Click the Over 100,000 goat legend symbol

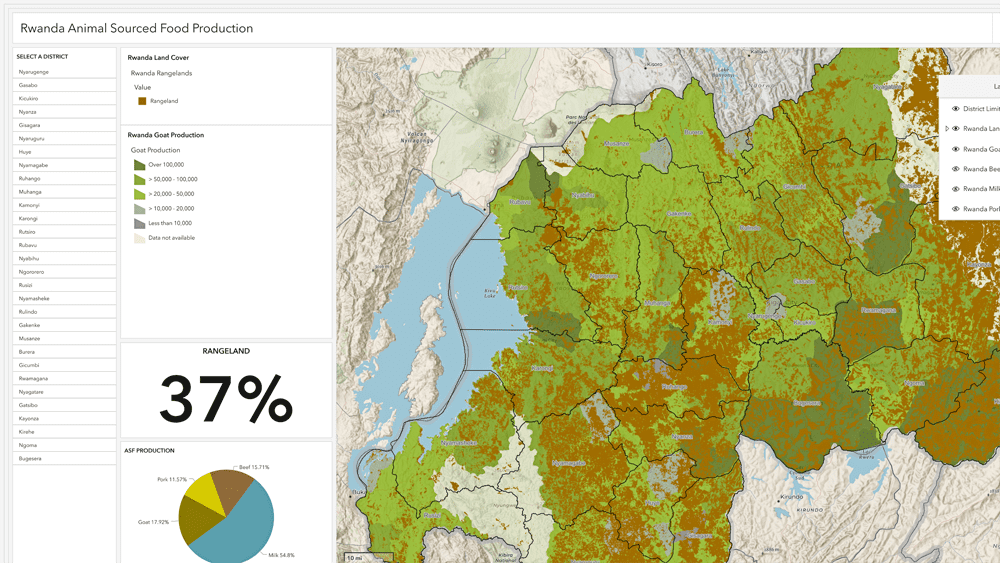tap(140, 164)
